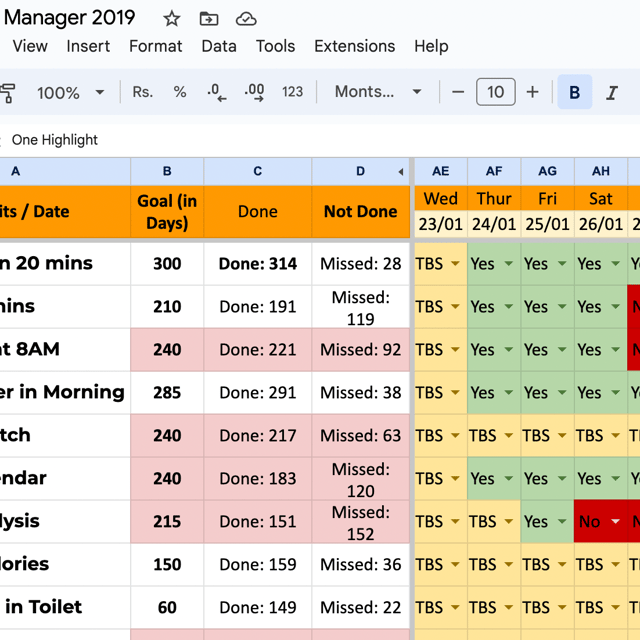Click the formula bar text One Highlight
This screenshot has height=640, width=640.
pyautogui.click(x=55, y=140)
